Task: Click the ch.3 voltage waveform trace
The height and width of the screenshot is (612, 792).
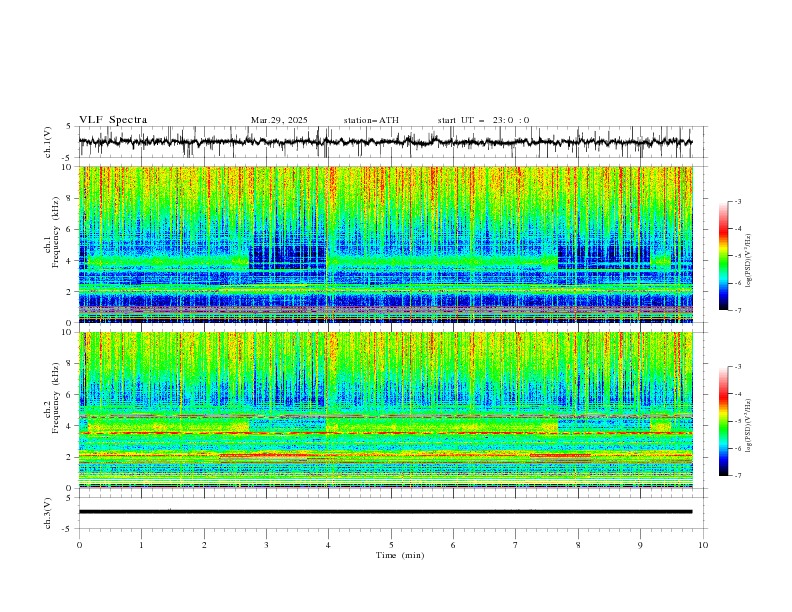Action: [x=385, y=512]
